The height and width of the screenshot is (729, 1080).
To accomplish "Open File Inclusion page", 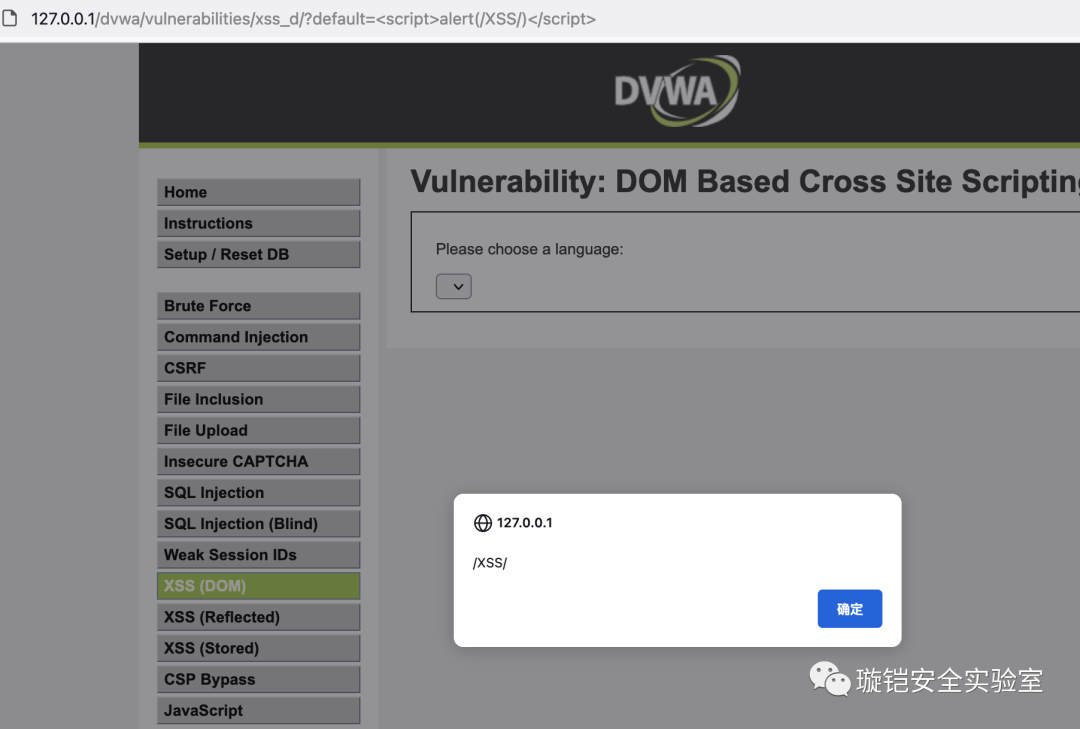I will pyautogui.click(x=258, y=399).
